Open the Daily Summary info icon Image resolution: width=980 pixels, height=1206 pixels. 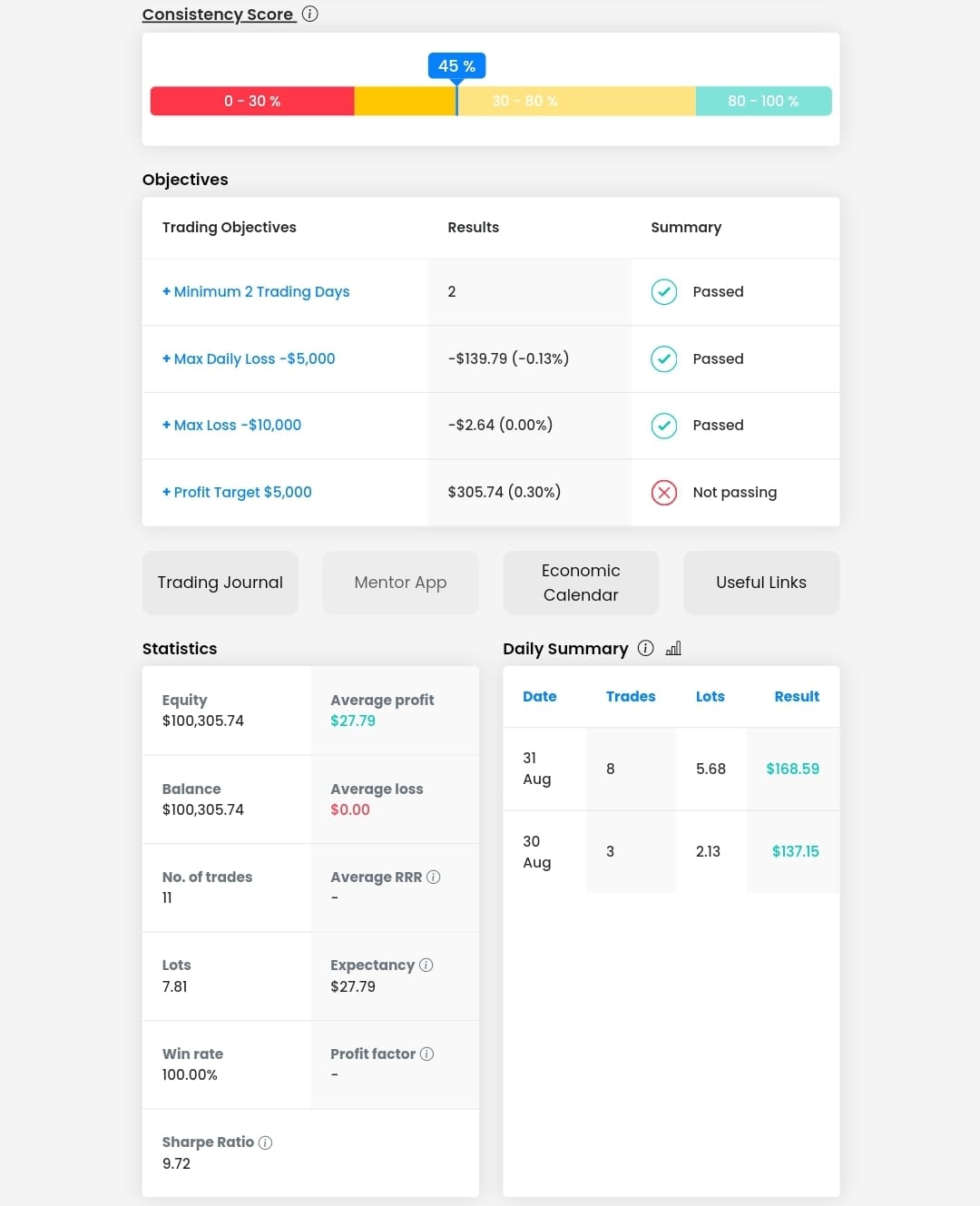click(646, 648)
